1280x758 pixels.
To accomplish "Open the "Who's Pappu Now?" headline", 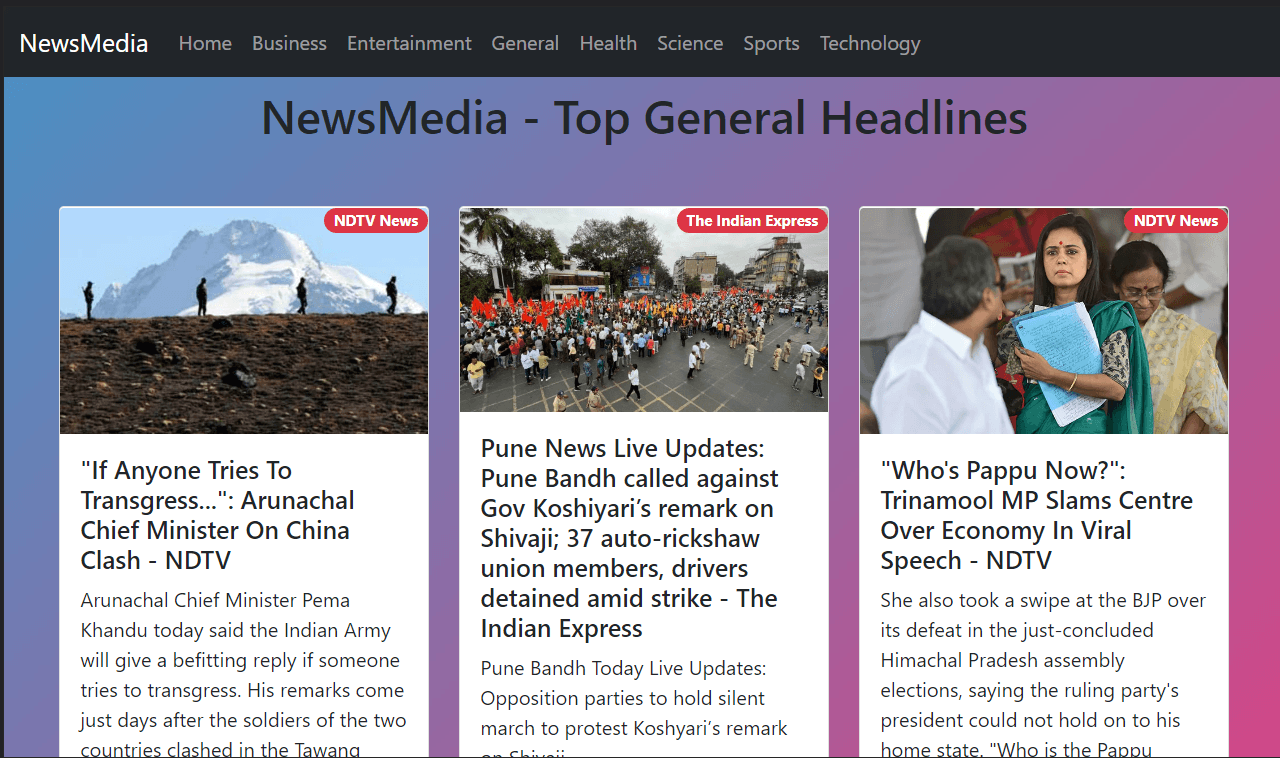I will [x=1037, y=515].
